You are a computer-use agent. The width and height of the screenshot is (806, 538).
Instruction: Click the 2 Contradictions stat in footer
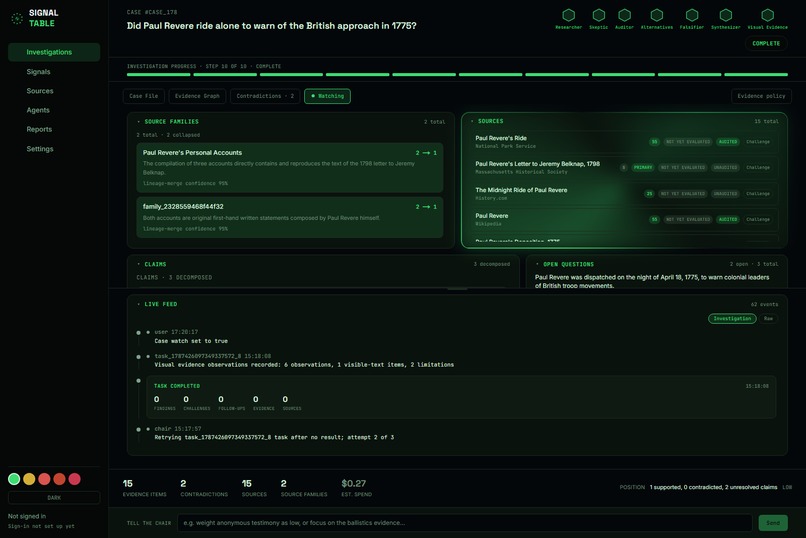pyautogui.click(x=204, y=488)
